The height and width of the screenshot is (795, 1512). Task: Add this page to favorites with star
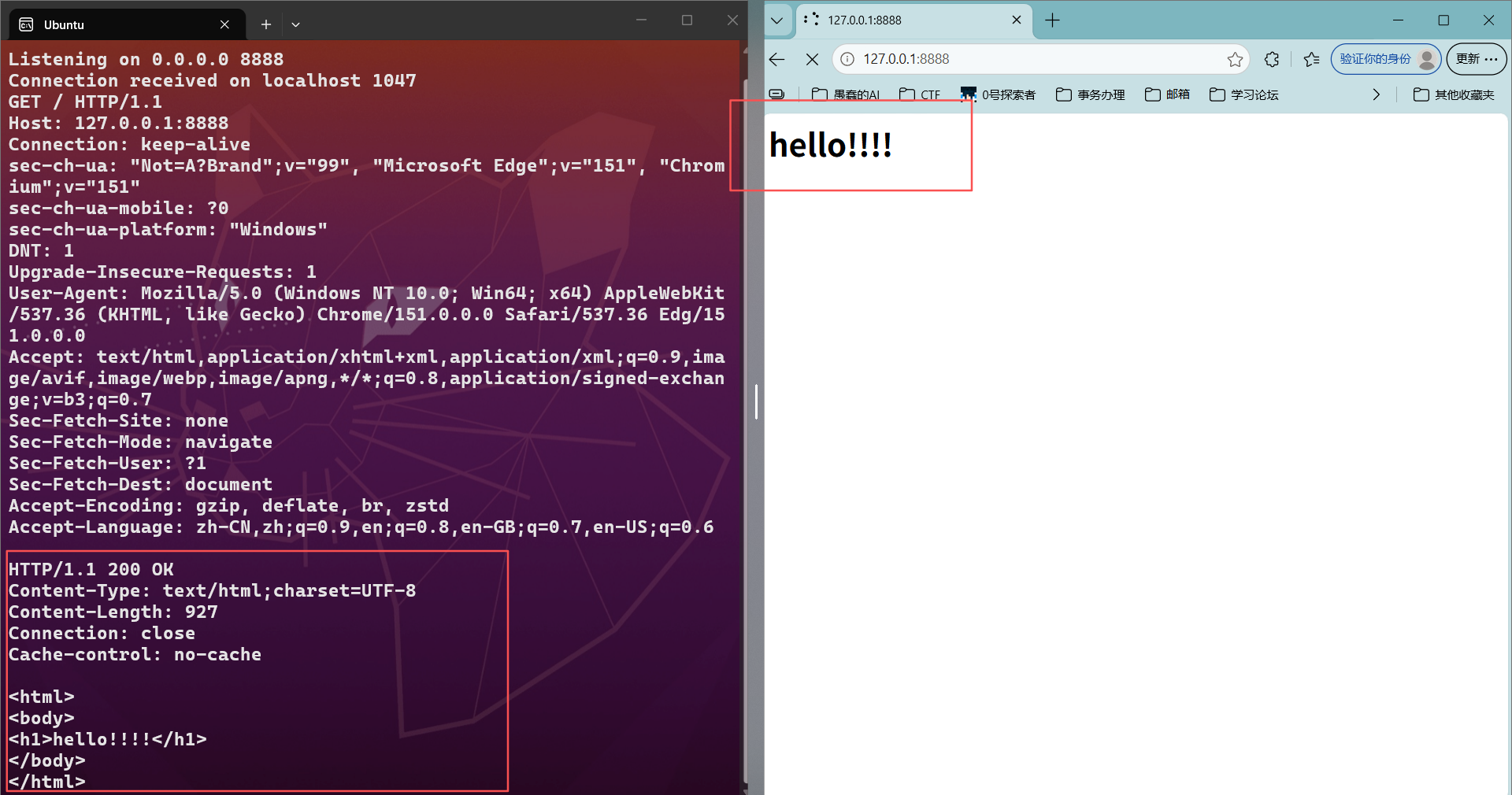point(1235,59)
